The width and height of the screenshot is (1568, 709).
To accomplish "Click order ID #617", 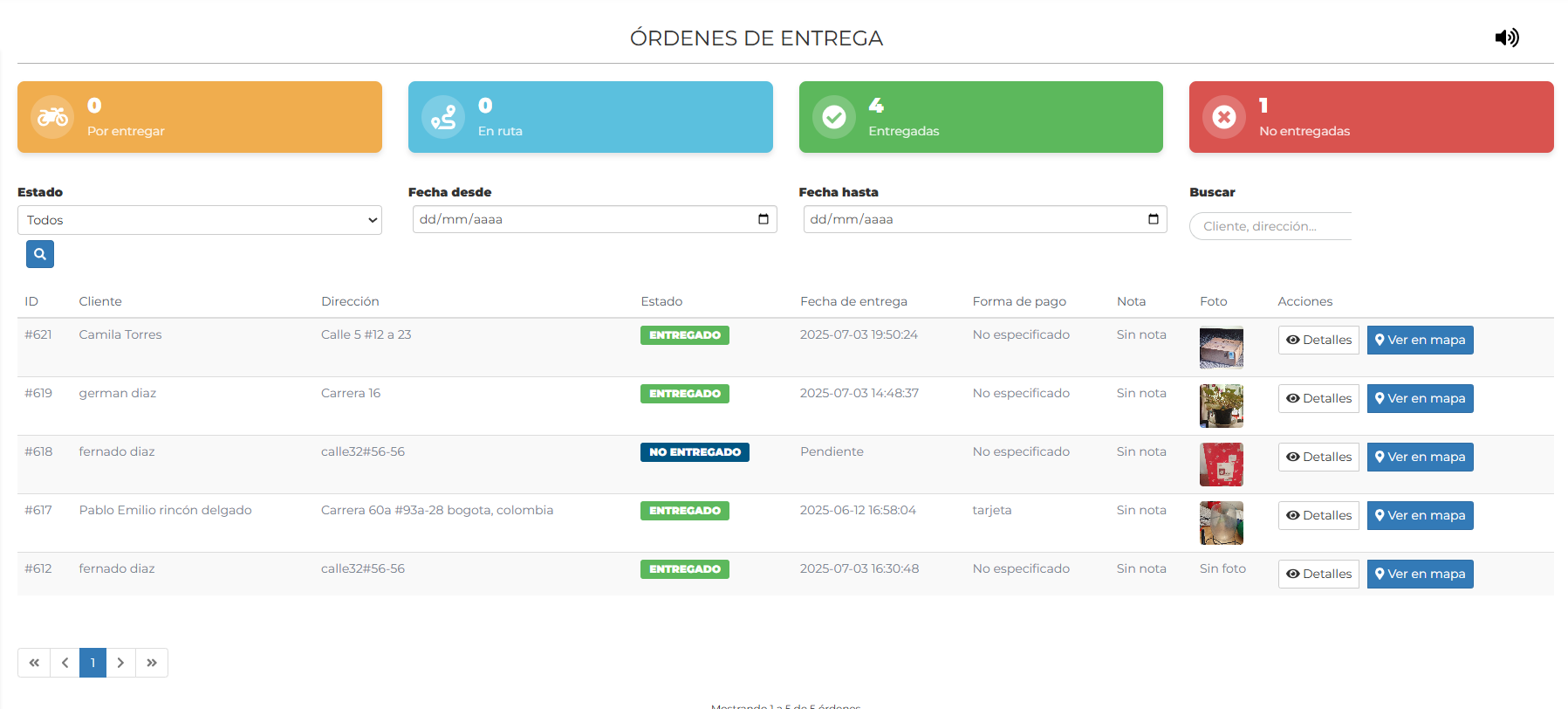I will click(x=38, y=510).
